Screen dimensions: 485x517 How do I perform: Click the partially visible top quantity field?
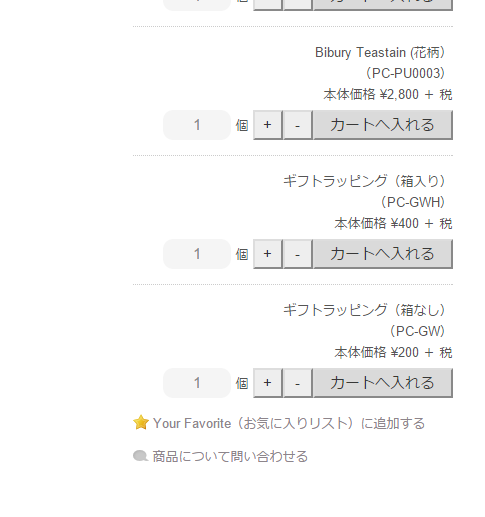[x=197, y=5]
